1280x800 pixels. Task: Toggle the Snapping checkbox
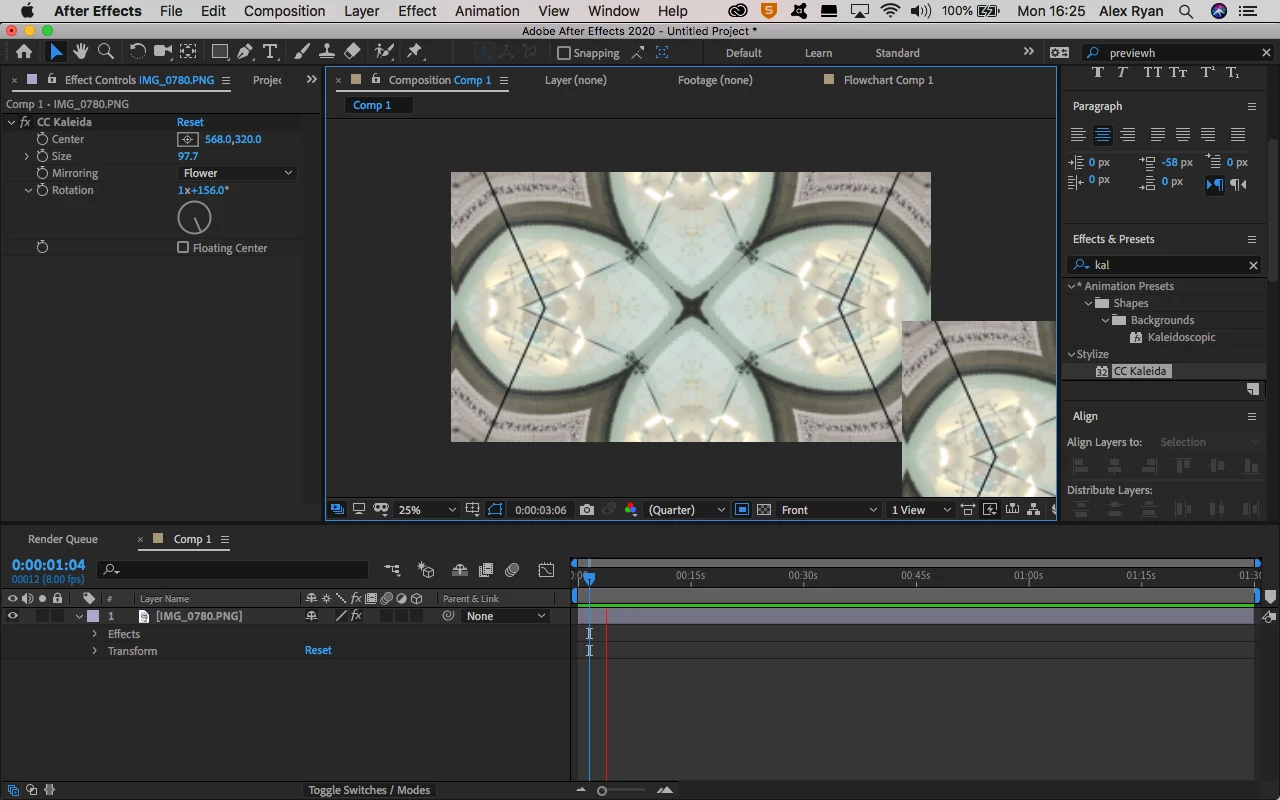click(564, 53)
